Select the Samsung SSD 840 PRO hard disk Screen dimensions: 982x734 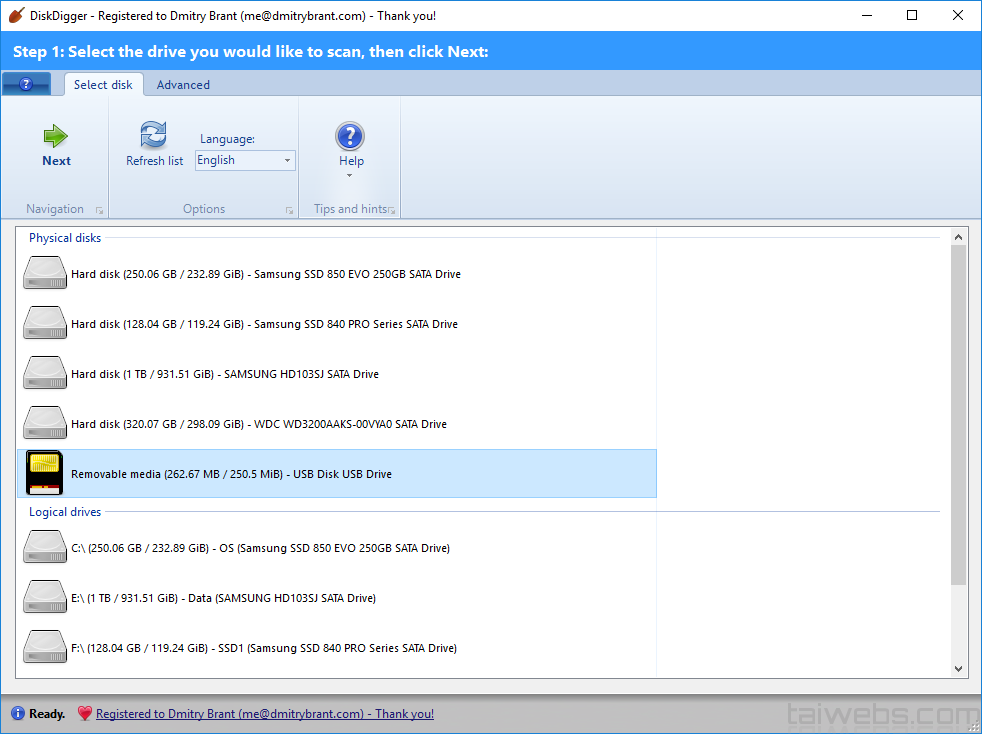264,324
